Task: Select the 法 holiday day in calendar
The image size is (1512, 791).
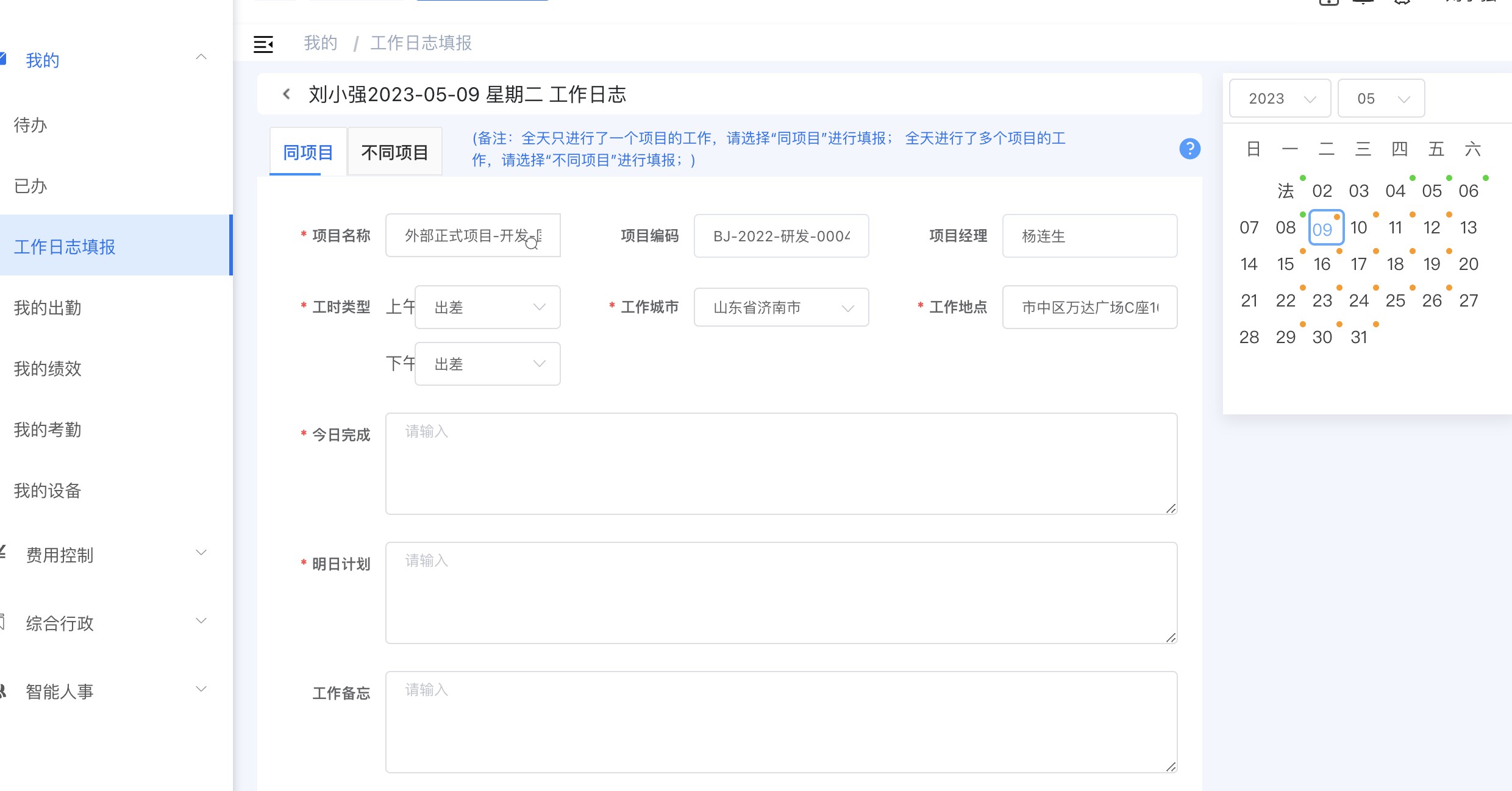Action: coord(1286,191)
